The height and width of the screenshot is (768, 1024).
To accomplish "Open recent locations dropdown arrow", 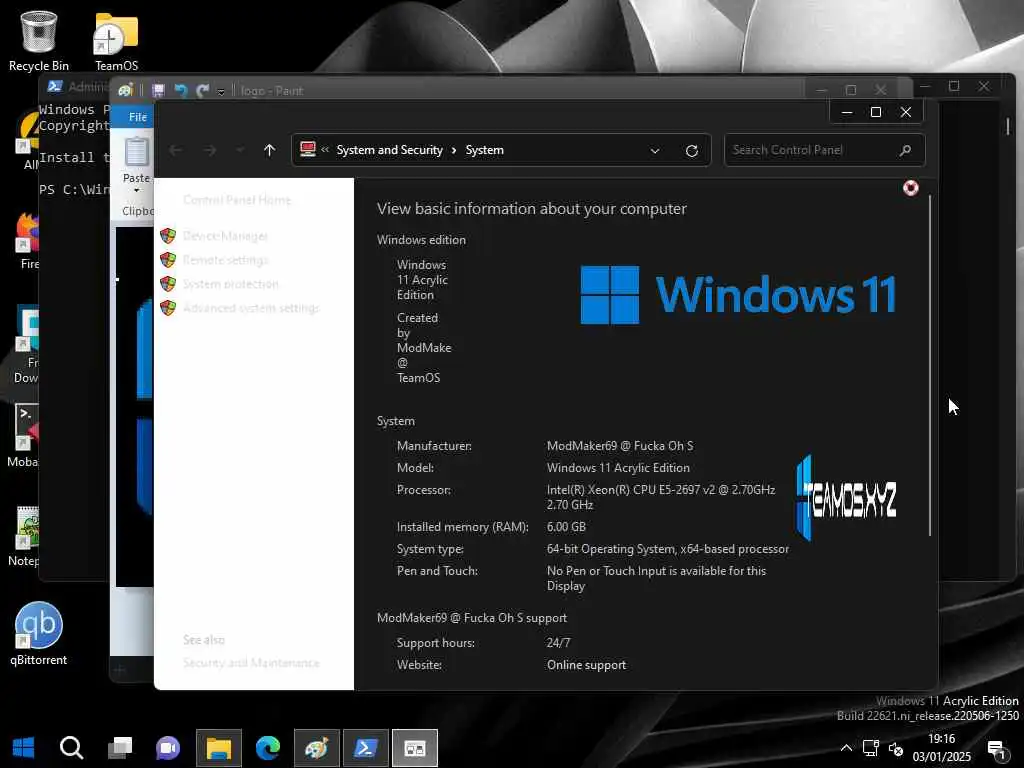I will 240,150.
